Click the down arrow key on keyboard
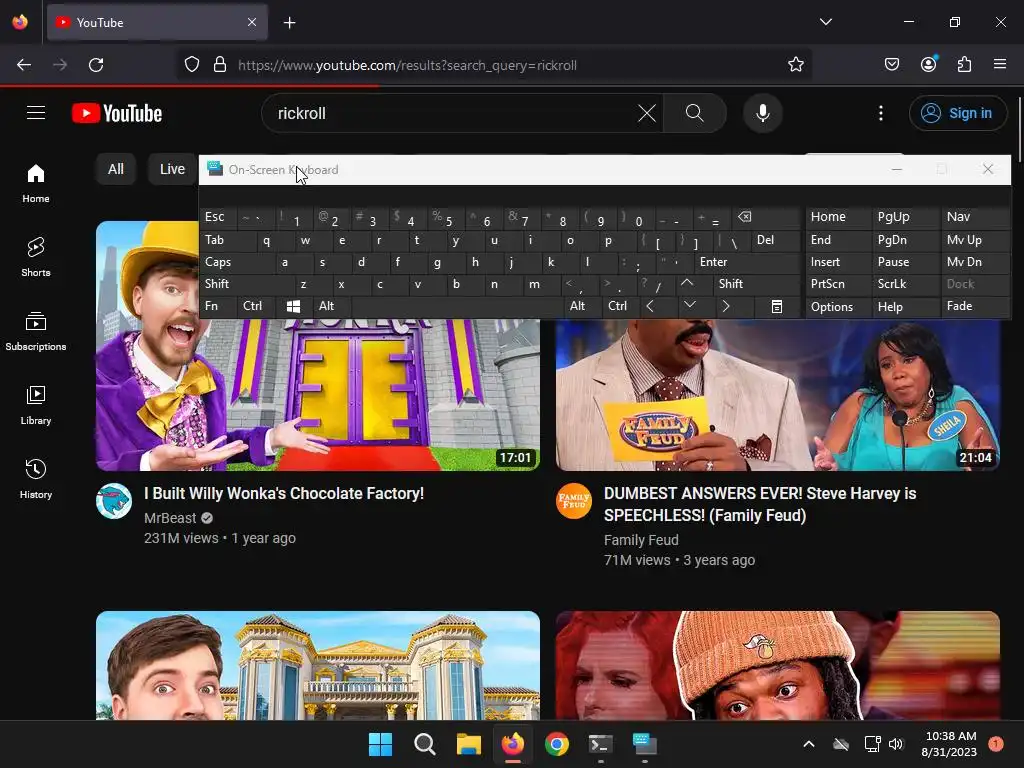 [690, 306]
